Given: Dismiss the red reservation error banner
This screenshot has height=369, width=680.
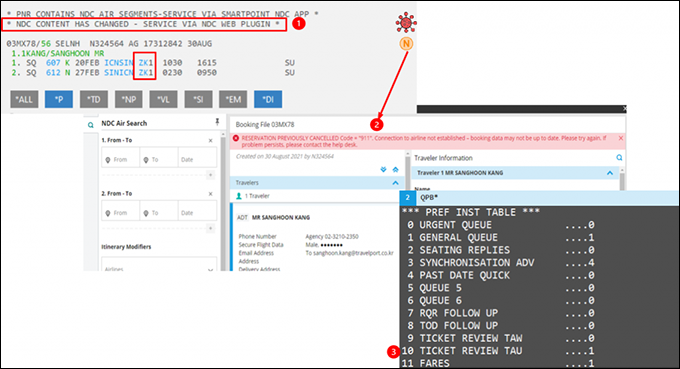Looking at the screenshot, I should tap(621, 138).
